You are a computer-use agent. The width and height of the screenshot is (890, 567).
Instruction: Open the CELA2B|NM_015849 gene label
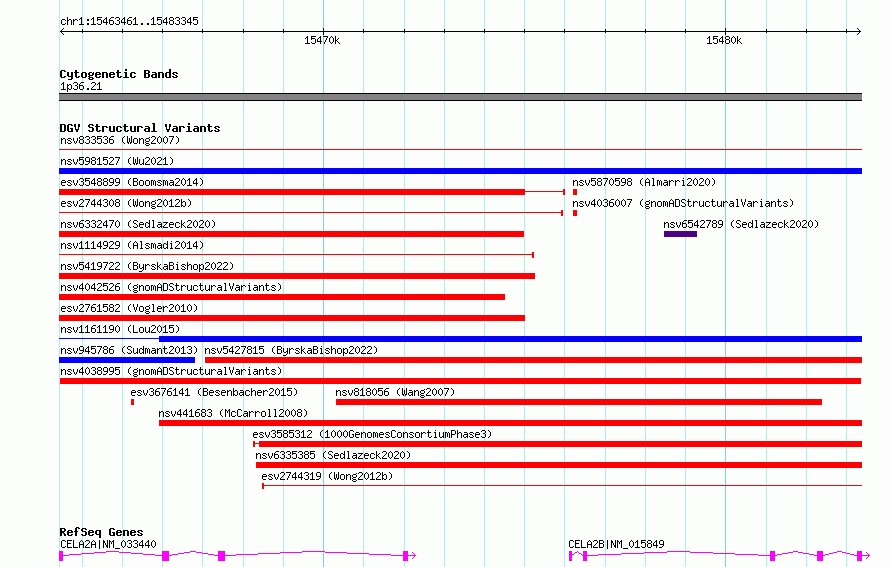616,544
